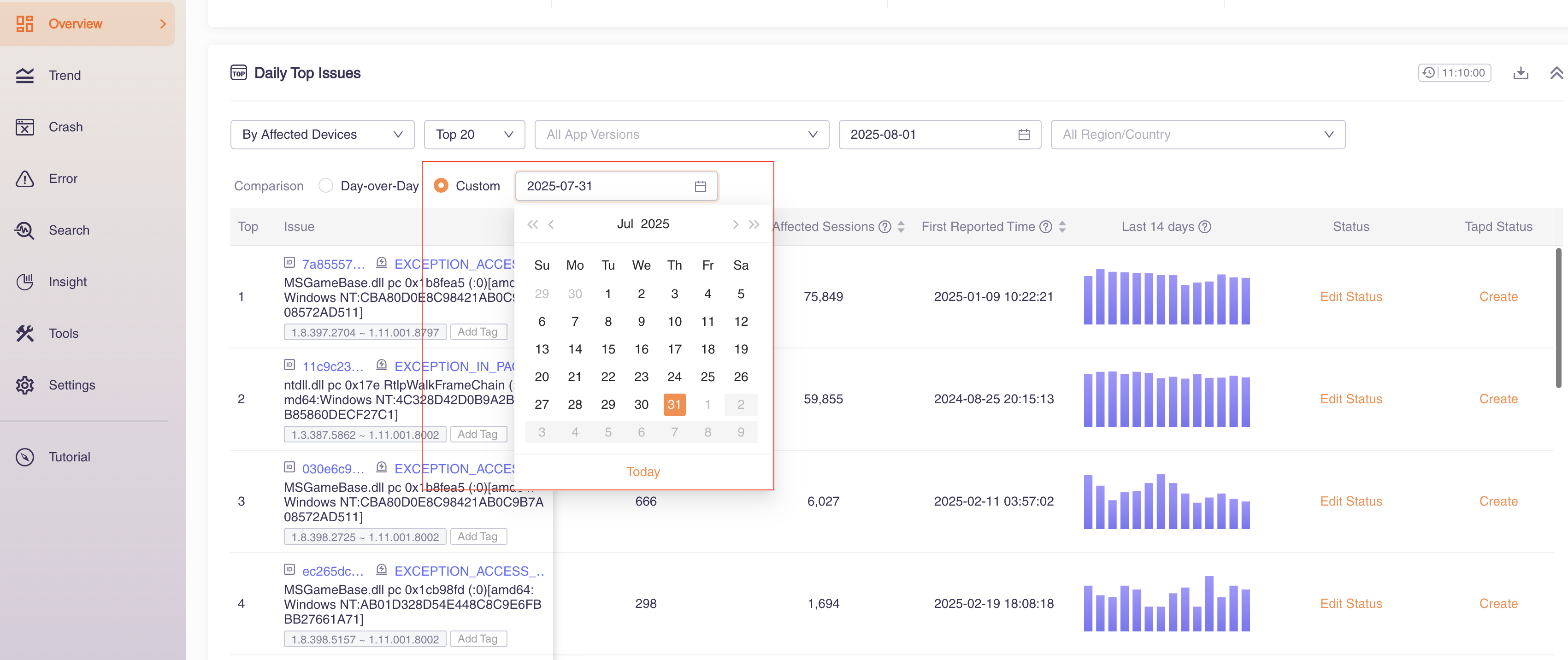Click Today in the calendar footer
Screen dimensions: 1568x660
pos(643,472)
